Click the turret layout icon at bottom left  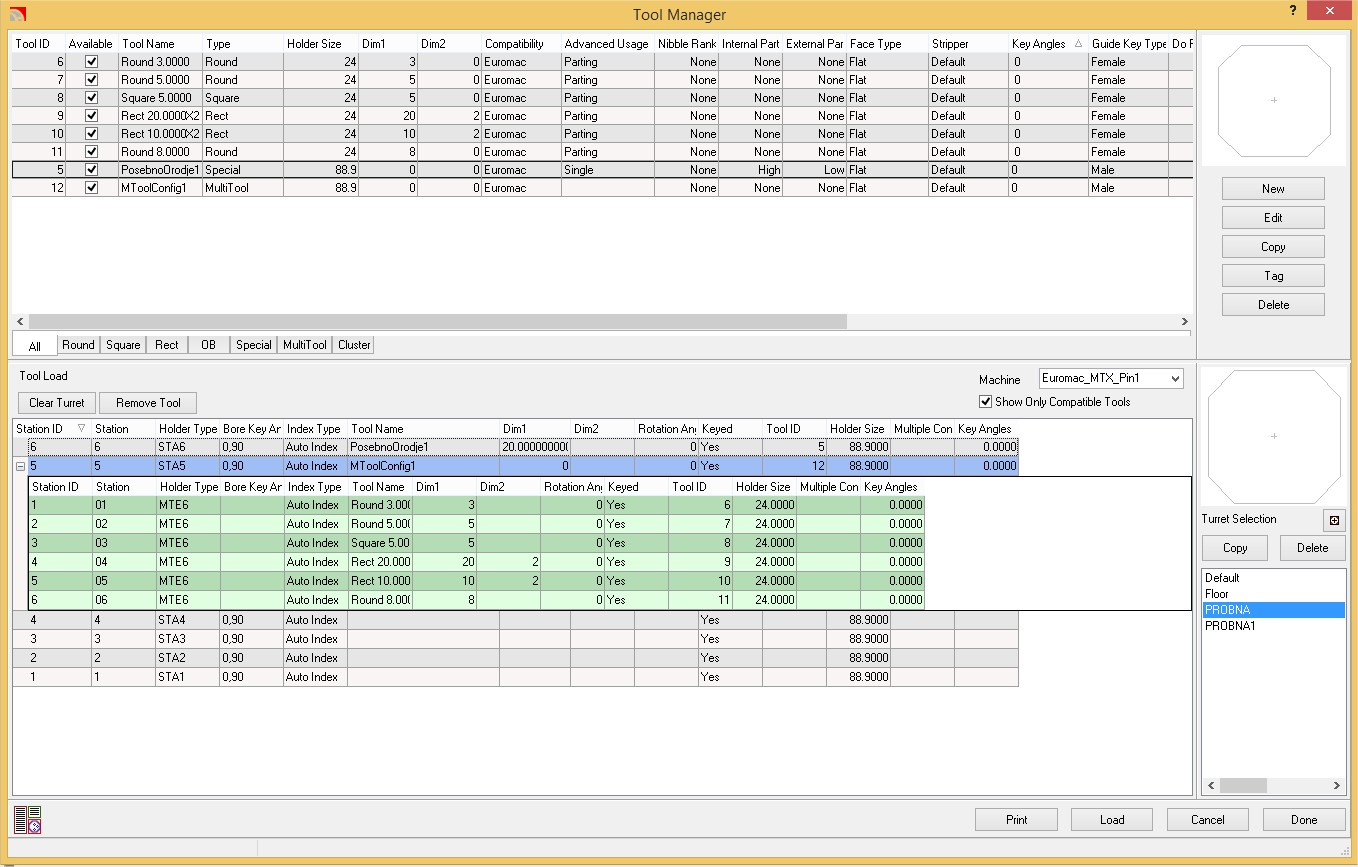tap(27, 819)
